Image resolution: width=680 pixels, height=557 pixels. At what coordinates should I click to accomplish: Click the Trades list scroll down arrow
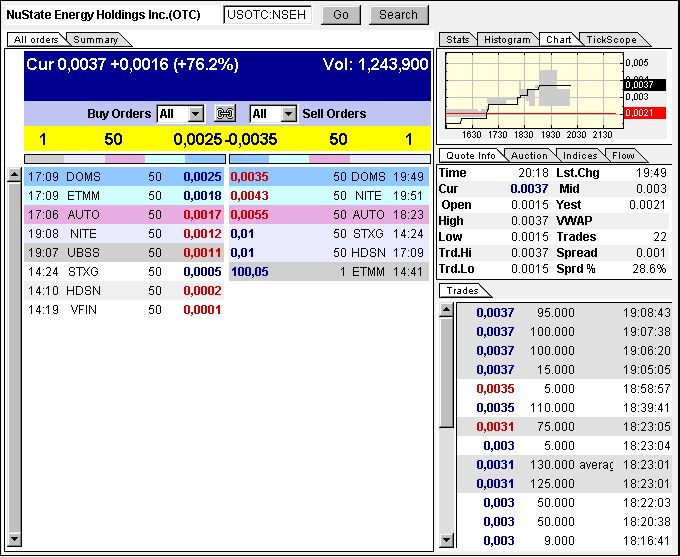446,541
